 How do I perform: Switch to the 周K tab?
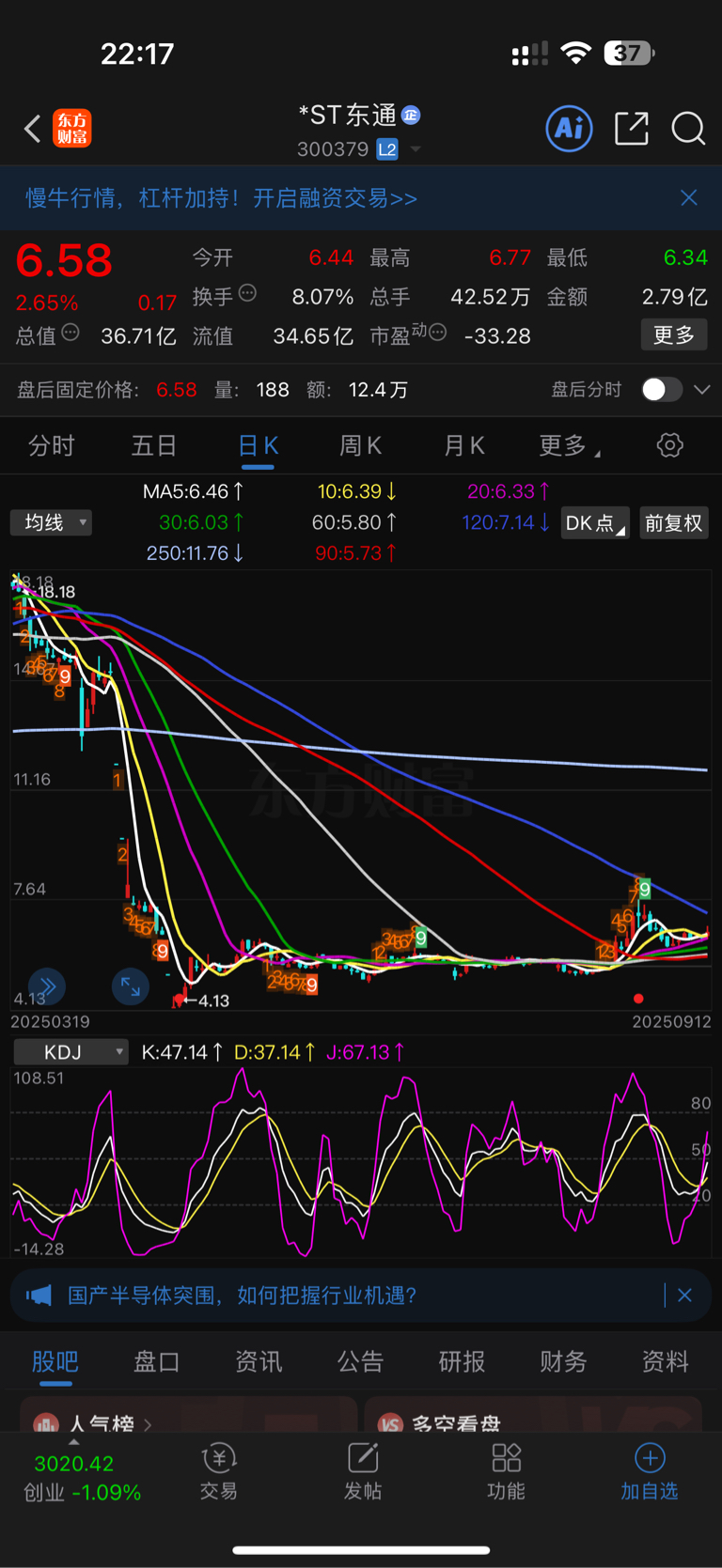click(360, 445)
